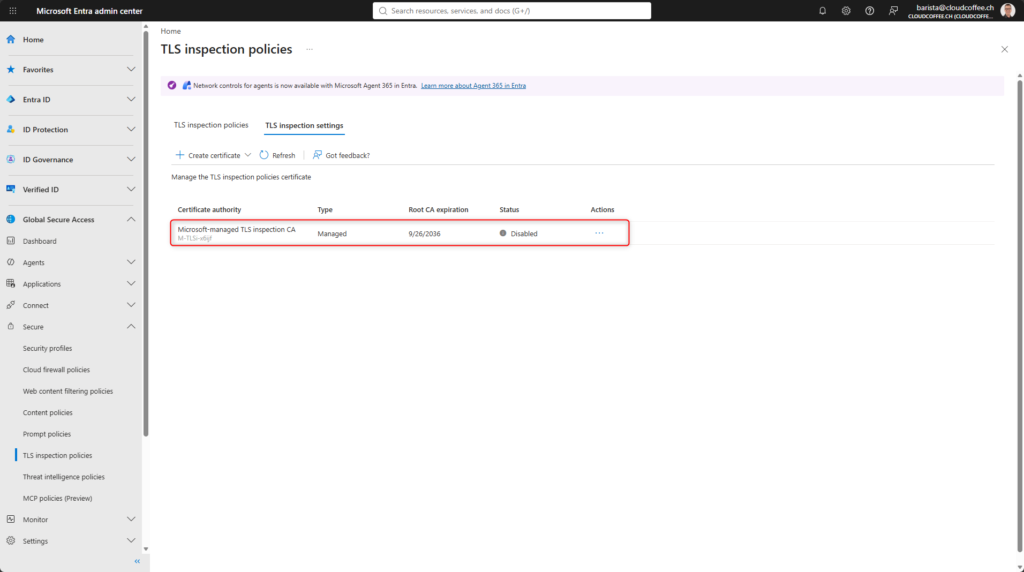Image resolution: width=1024 pixels, height=572 pixels.
Task: Open Threat intelligence policies
Action: point(63,477)
